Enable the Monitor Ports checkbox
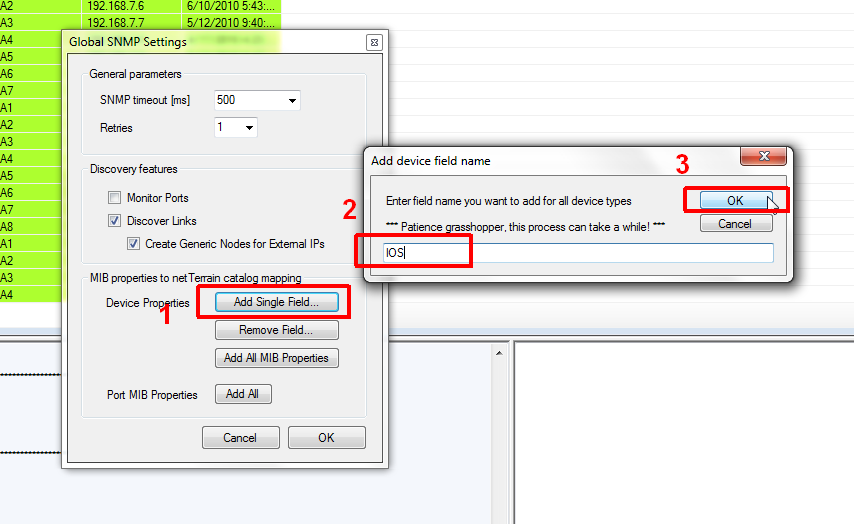The height and width of the screenshot is (524, 854). click(x=114, y=197)
